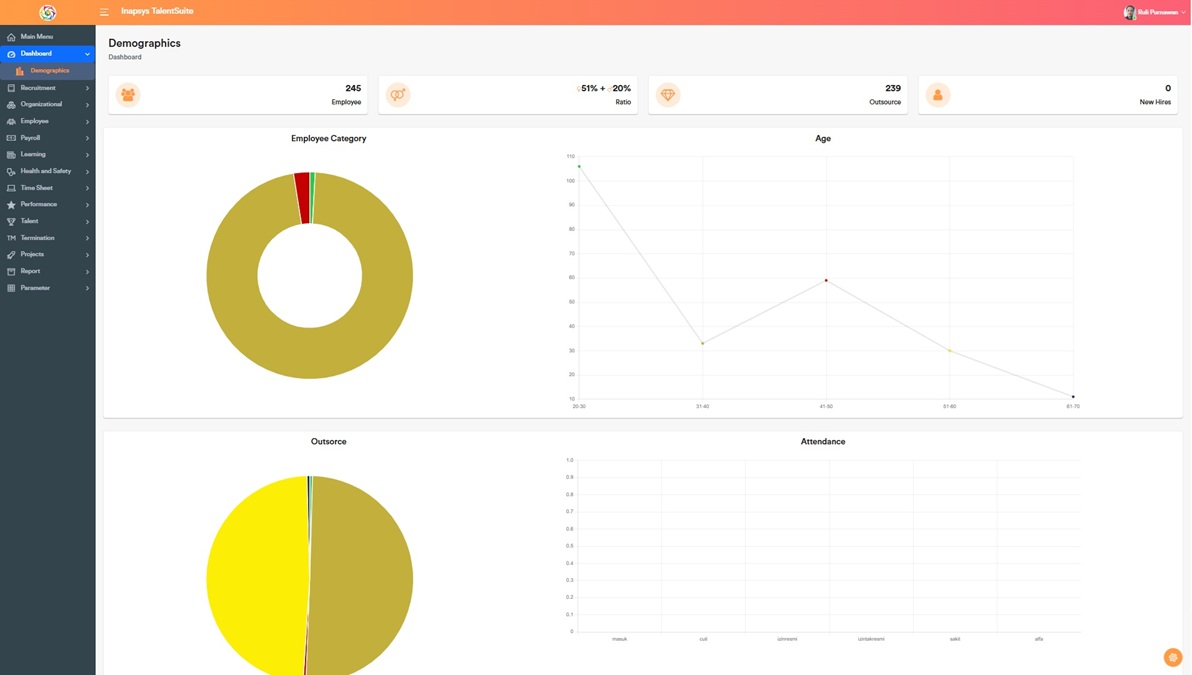Click olive half of Outsorce pie
The image size is (1192, 675).
click(361, 578)
